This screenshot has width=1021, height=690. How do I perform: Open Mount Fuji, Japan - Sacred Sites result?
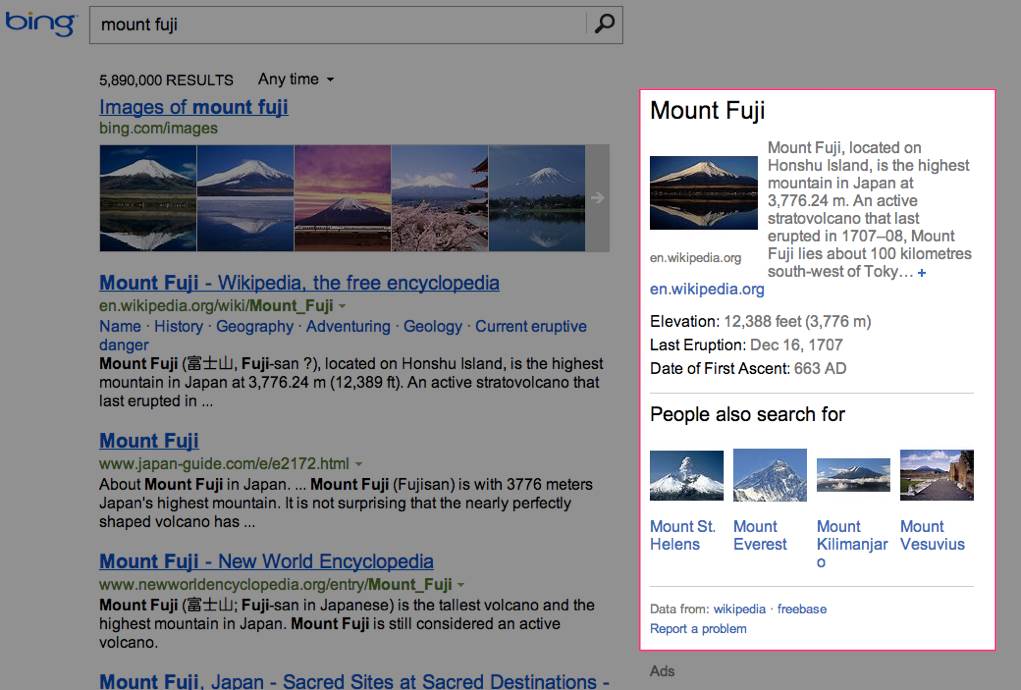pos(354,681)
